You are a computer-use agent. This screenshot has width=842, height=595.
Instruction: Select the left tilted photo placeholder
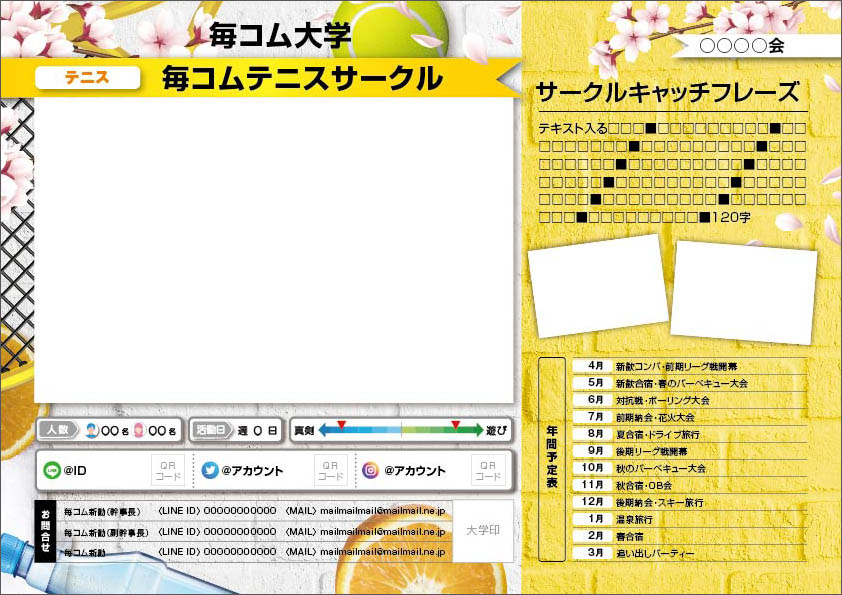pyautogui.click(x=598, y=286)
